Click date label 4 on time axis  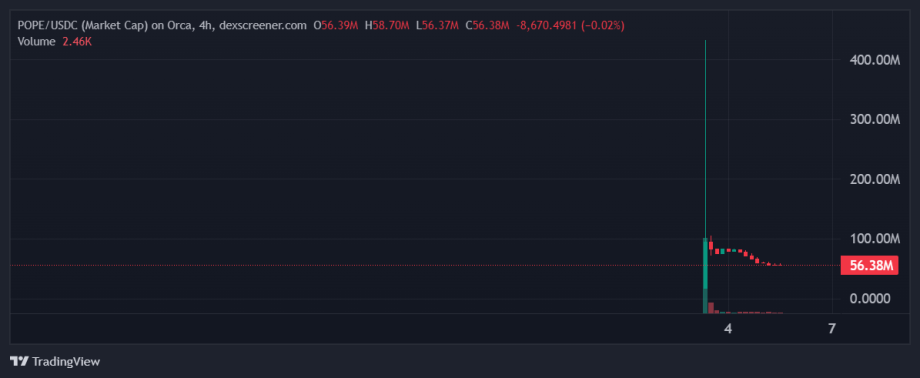click(x=728, y=329)
